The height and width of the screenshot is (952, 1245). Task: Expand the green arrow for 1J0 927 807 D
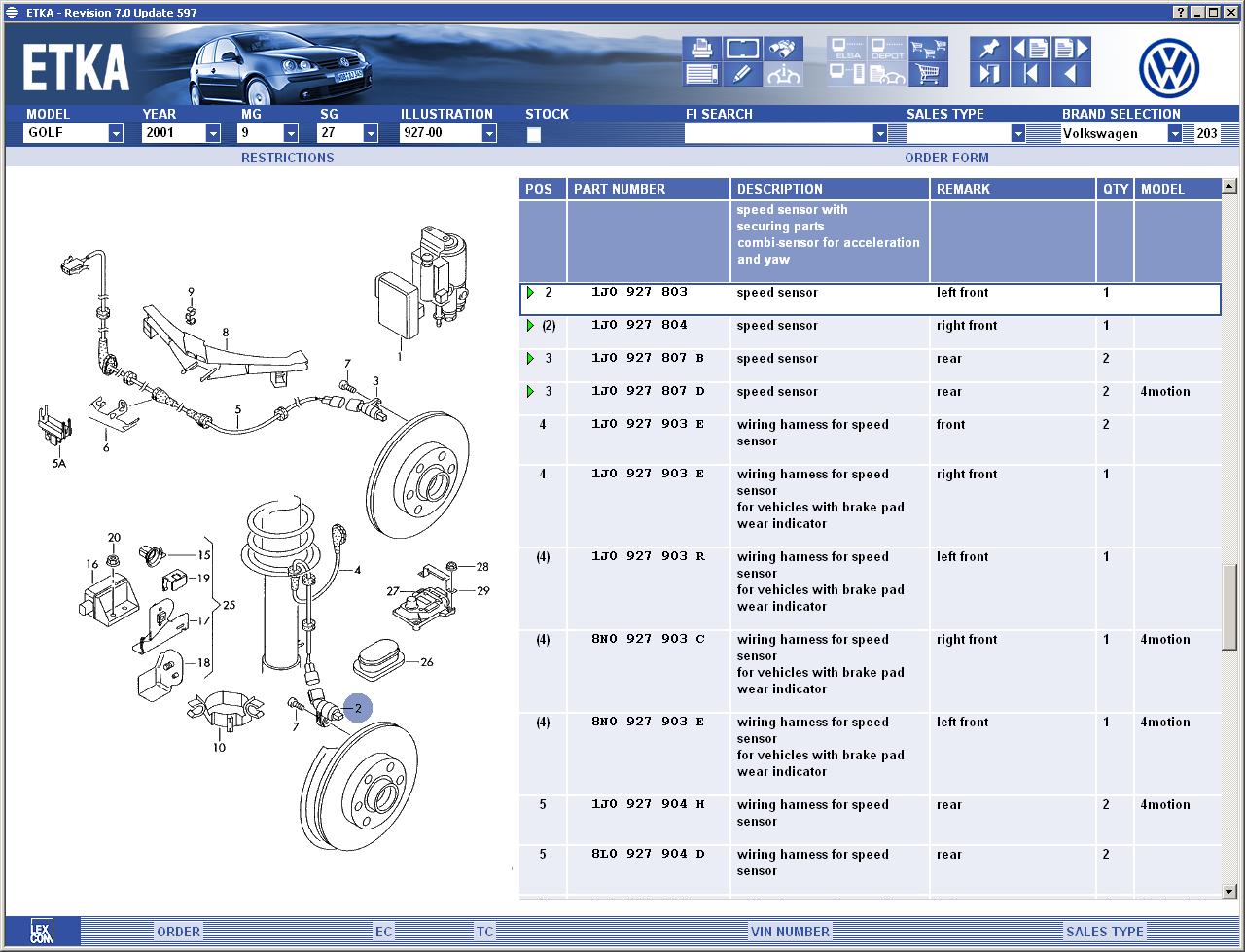(x=530, y=391)
